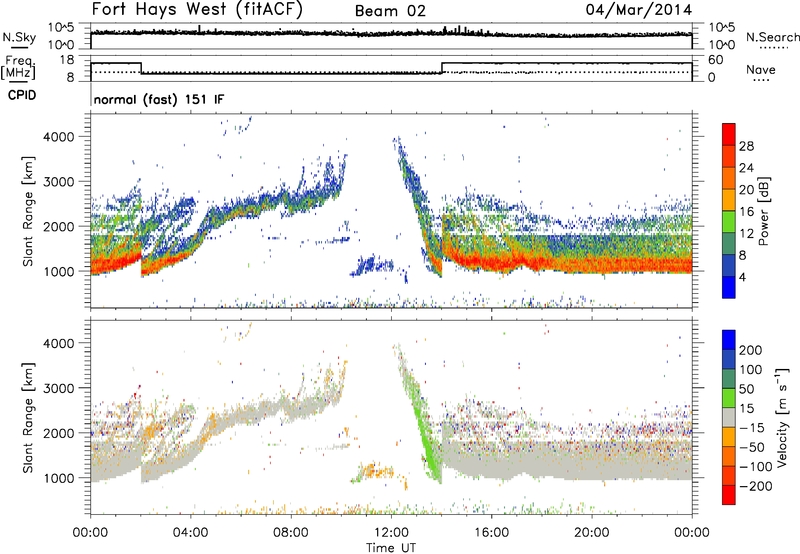Viewport: 800px width, 554px height.
Task: Click the orange patch near 11:30 in the velocity panel
Action: point(375,470)
